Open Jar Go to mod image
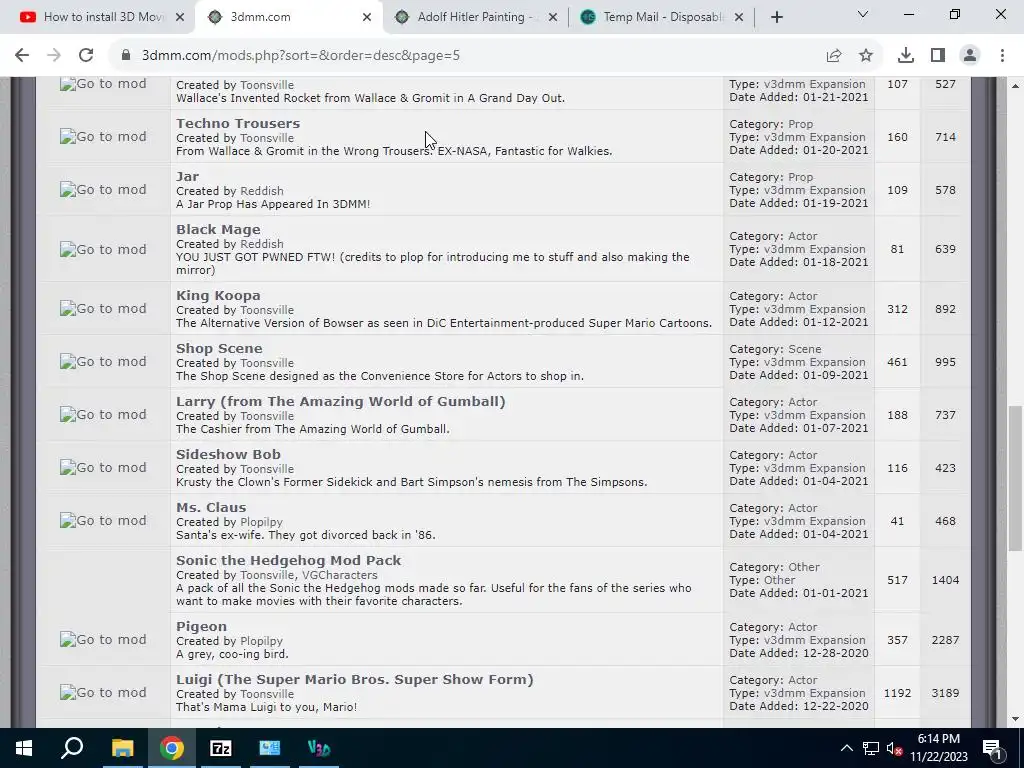Image resolution: width=1024 pixels, height=768 pixels. coord(103,189)
